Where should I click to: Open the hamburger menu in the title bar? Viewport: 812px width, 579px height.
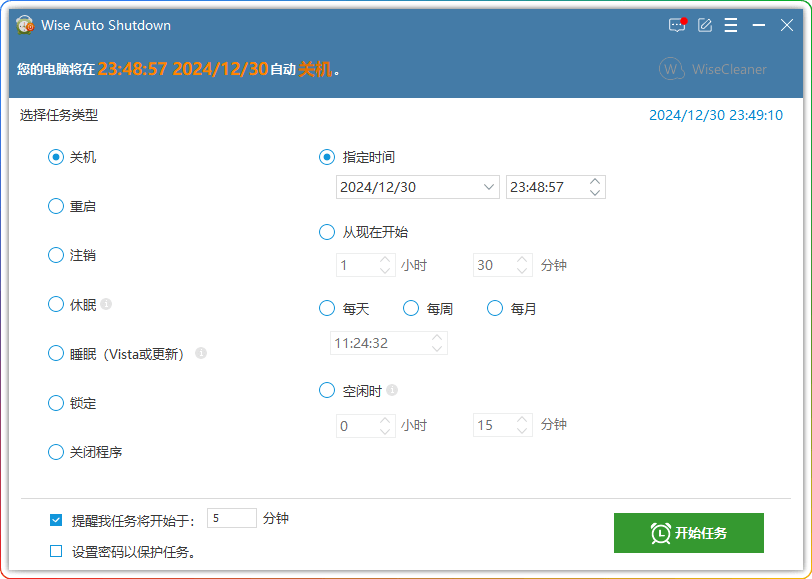pos(733,25)
